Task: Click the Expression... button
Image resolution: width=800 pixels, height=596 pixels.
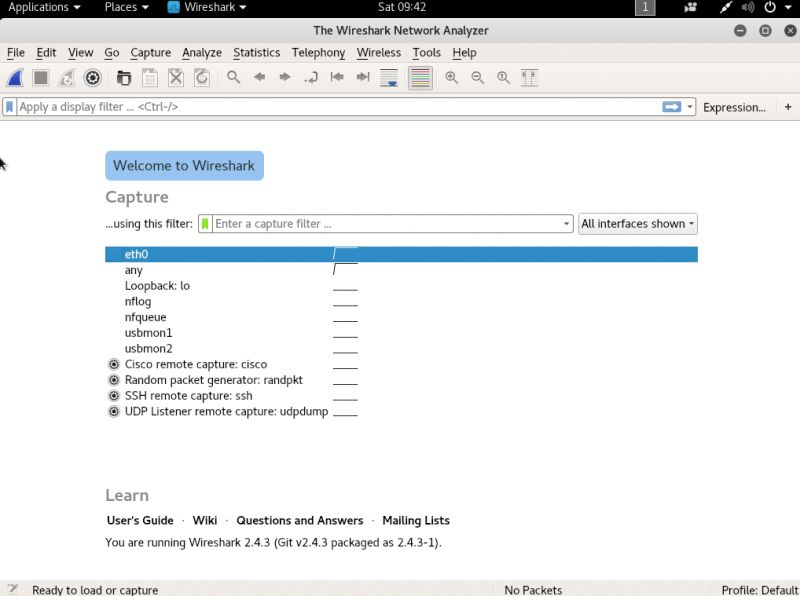Action: 734,107
